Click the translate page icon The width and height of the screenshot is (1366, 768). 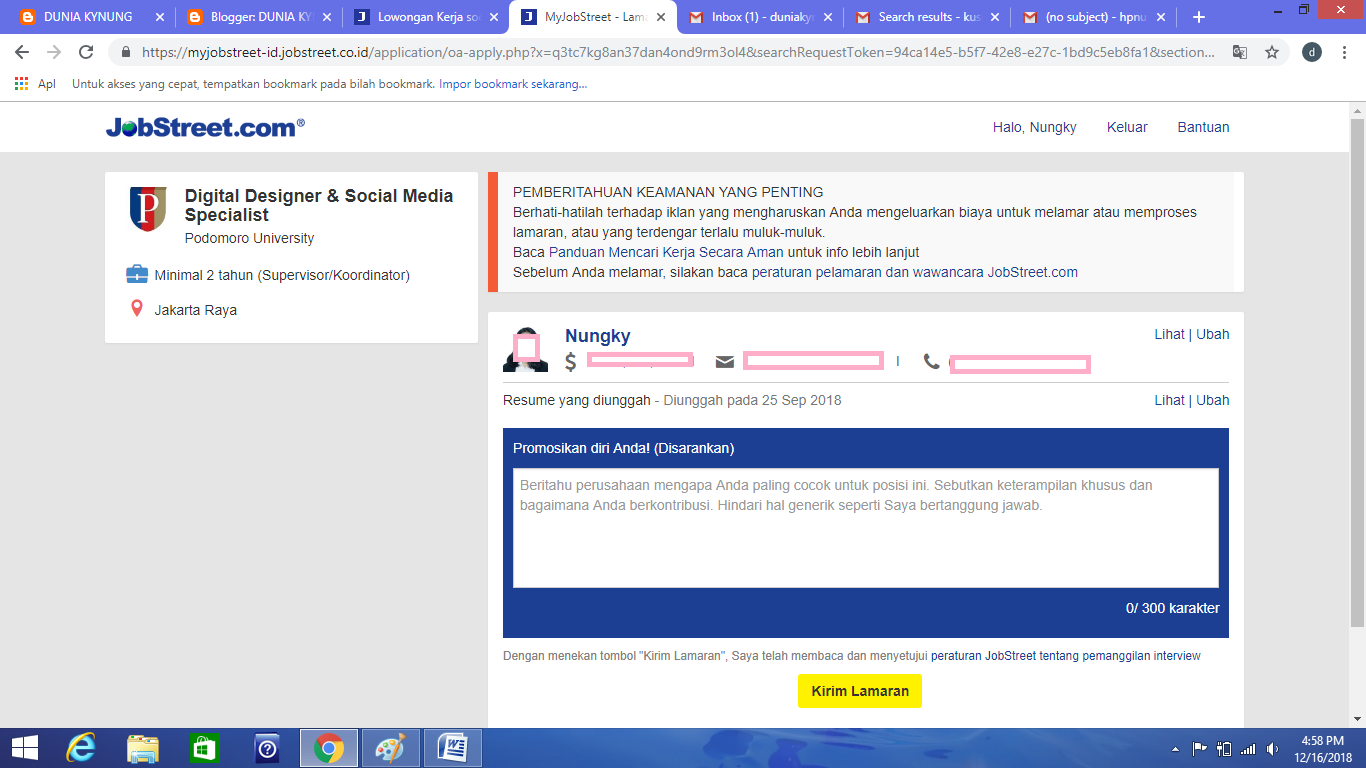1240,52
